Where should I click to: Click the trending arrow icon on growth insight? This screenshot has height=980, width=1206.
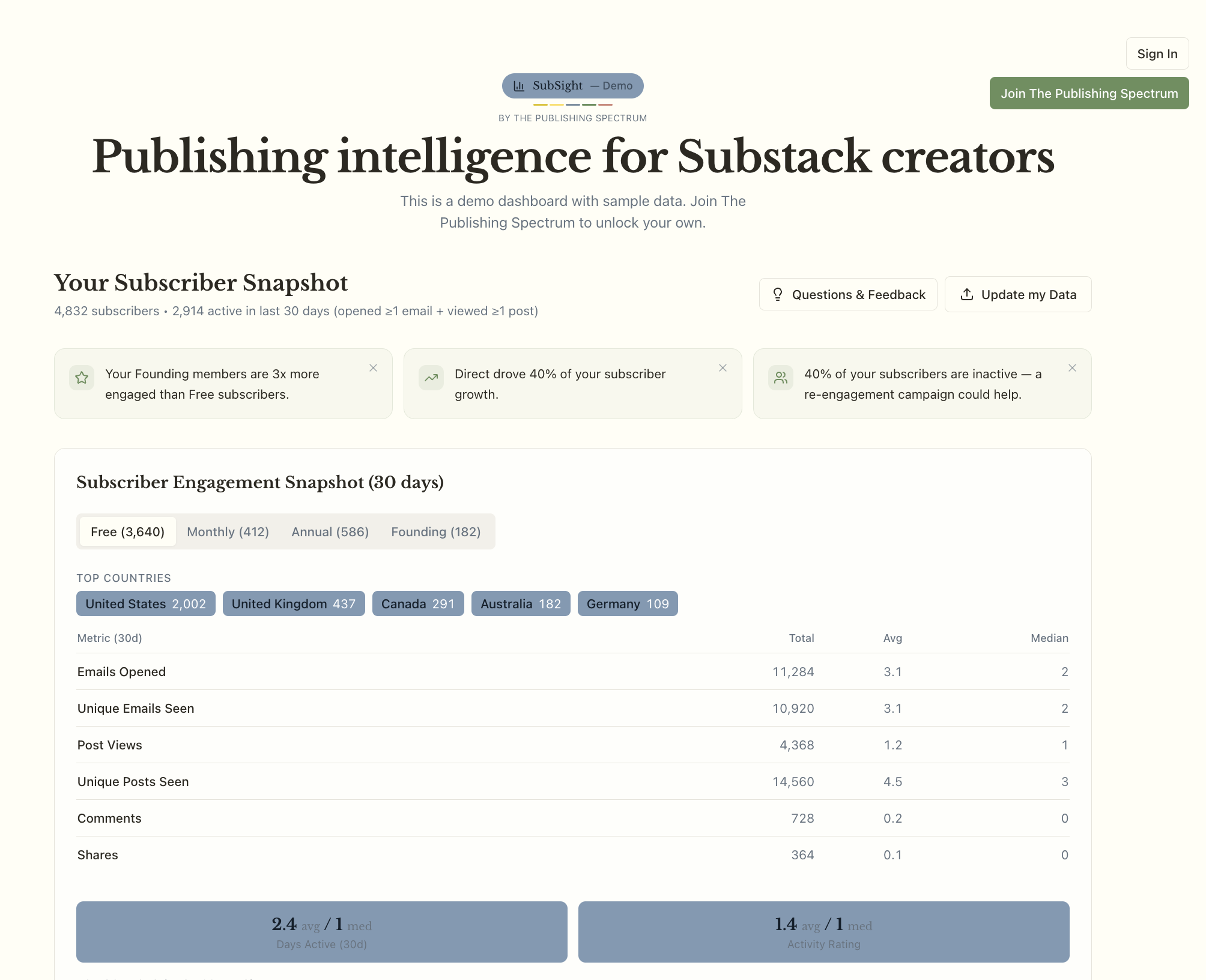pyautogui.click(x=431, y=378)
